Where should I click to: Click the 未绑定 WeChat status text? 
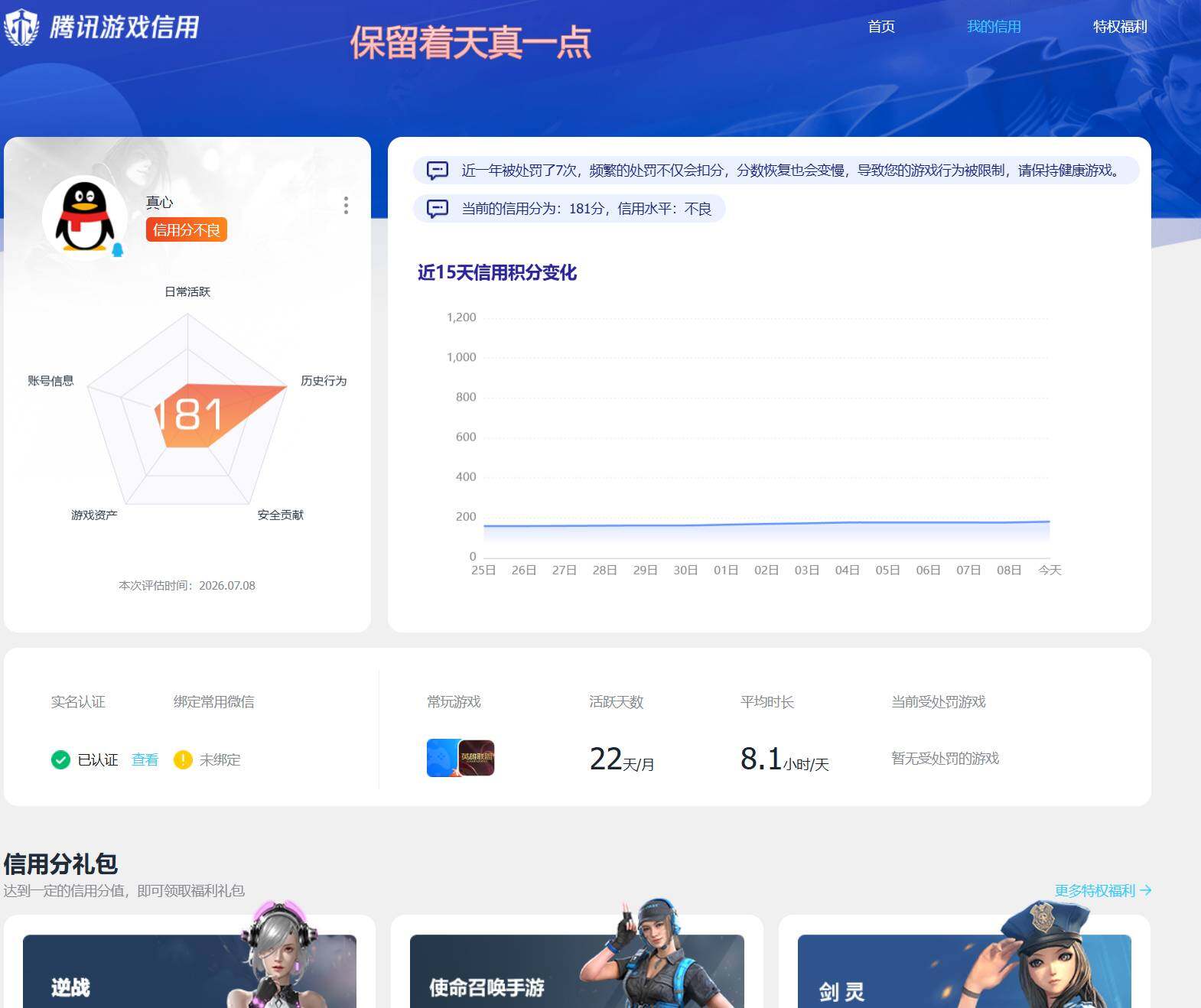(x=220, y=759)
